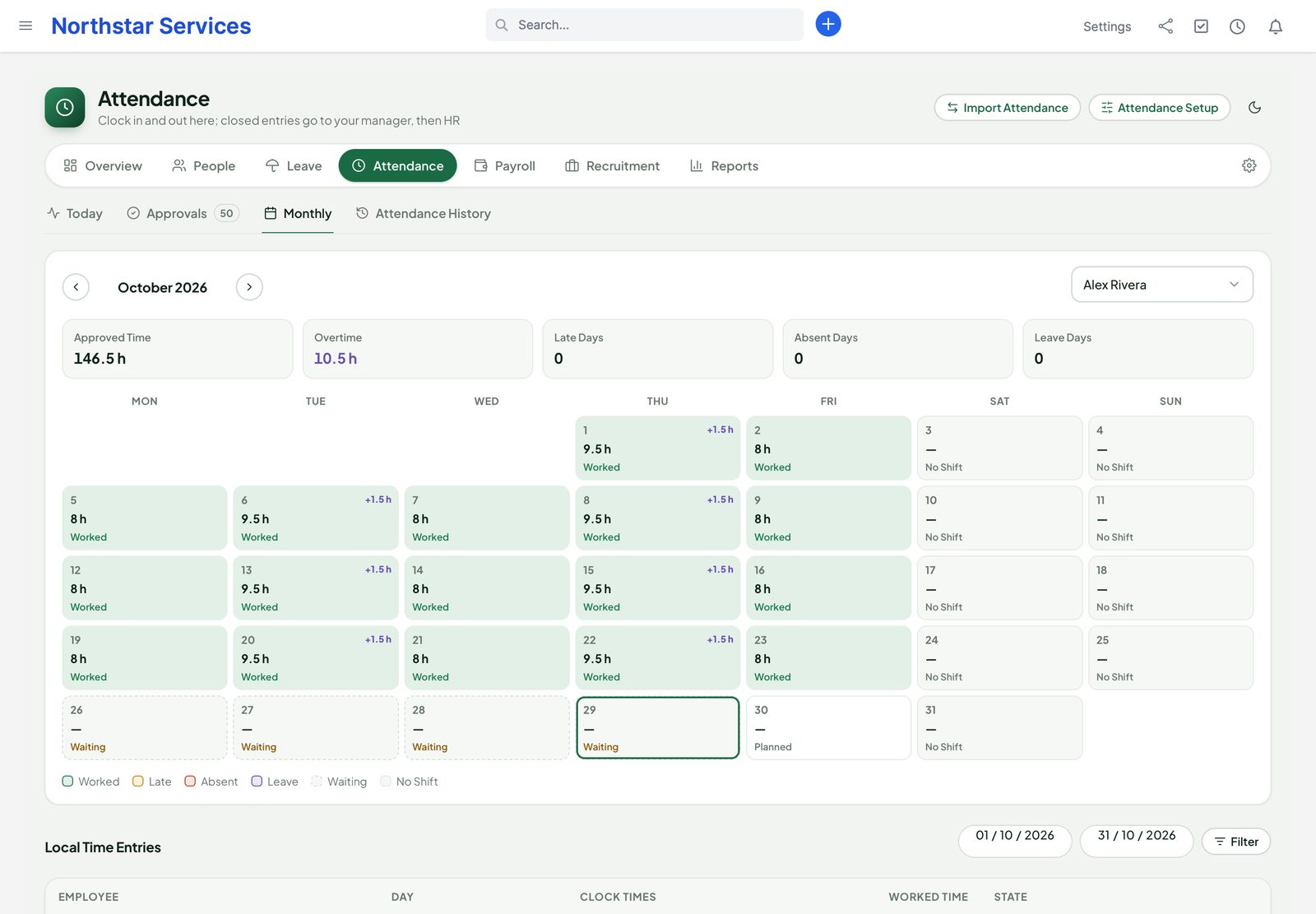This screenshot has height=914, width=1316.
Task: Go to next month arrow
Action: click(249, 287)
